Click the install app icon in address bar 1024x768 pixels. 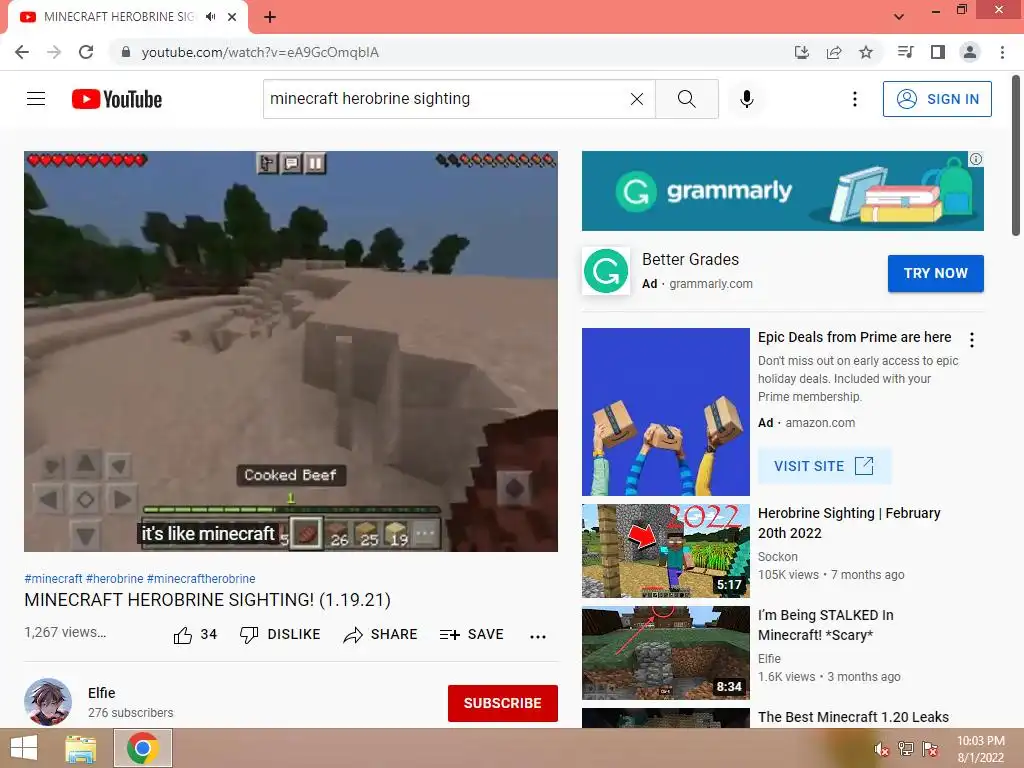(801, 52)
